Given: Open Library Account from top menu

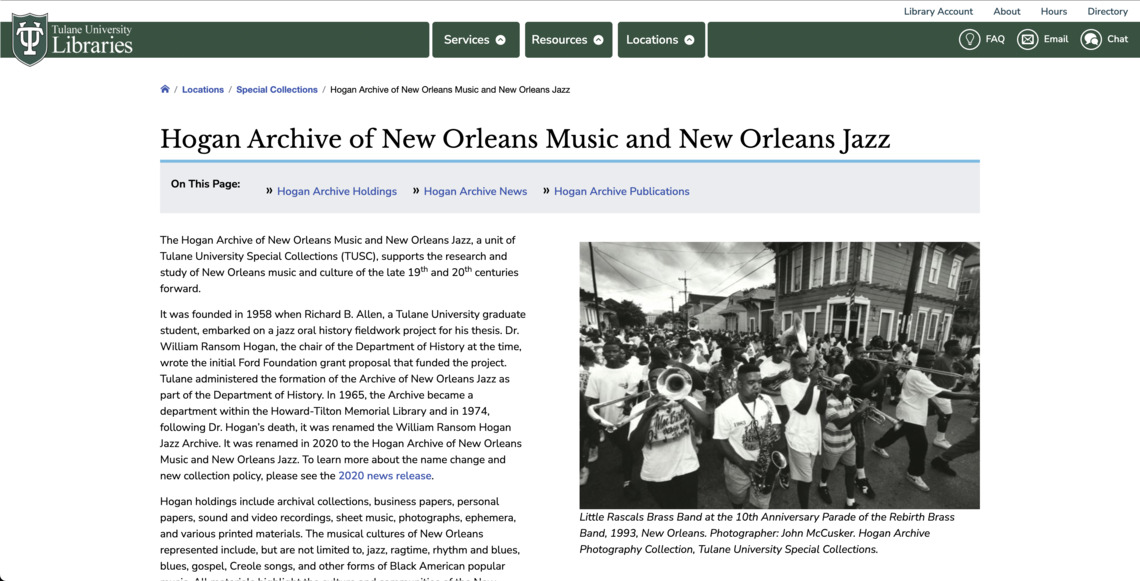Looking at the screenshot, I should (938, 11).
